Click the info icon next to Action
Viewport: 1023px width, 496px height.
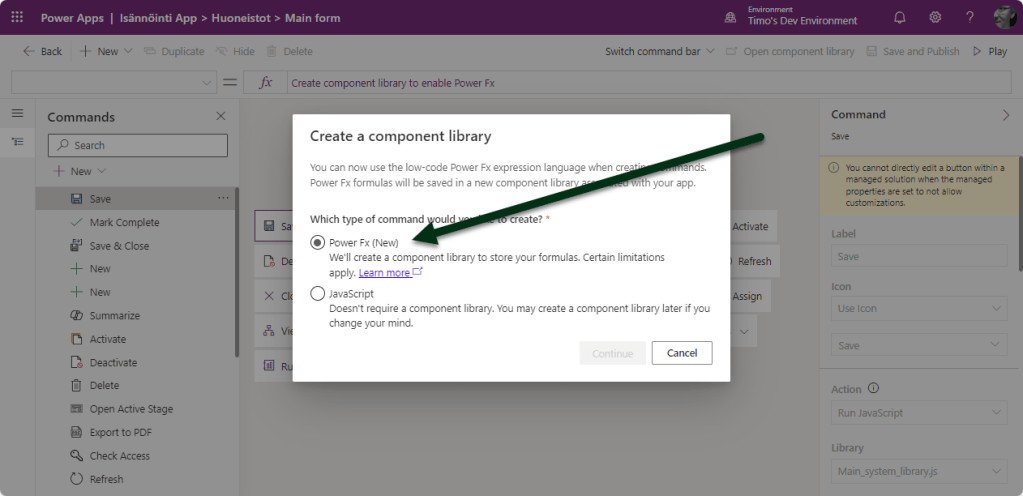point(873,388)
